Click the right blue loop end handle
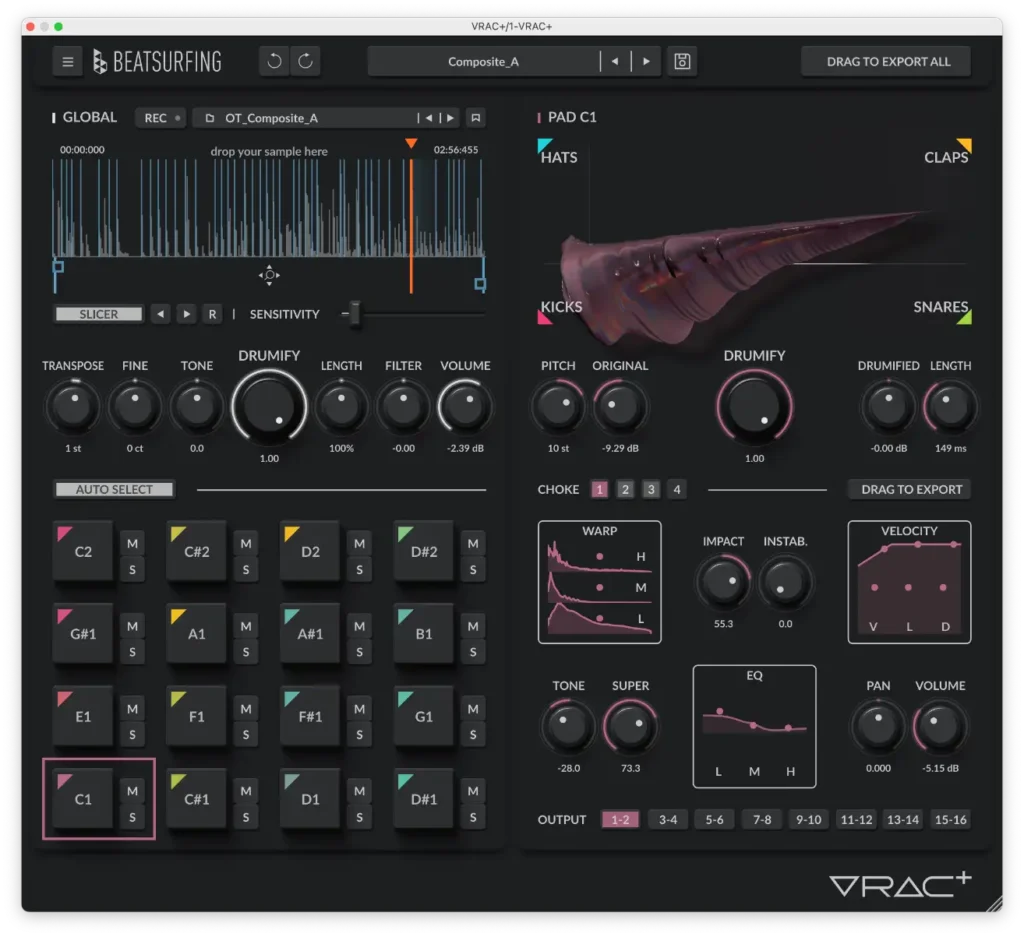This screenshot has height=937, width=1024. (x=480, y=284)
